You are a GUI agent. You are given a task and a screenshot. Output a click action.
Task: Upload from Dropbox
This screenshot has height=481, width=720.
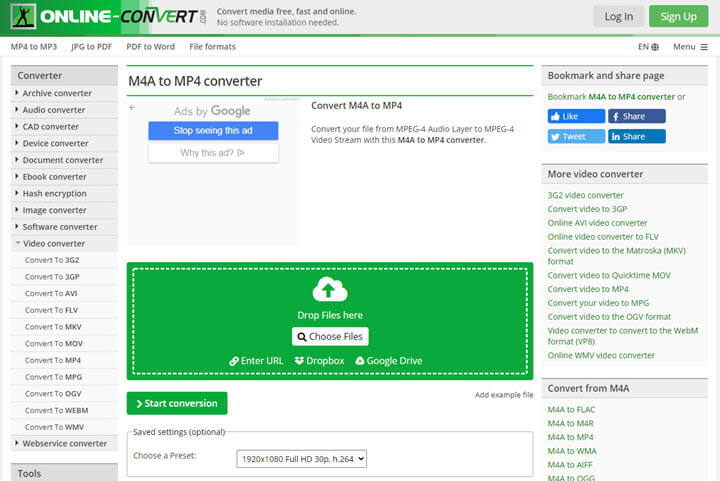click(320, 361)
